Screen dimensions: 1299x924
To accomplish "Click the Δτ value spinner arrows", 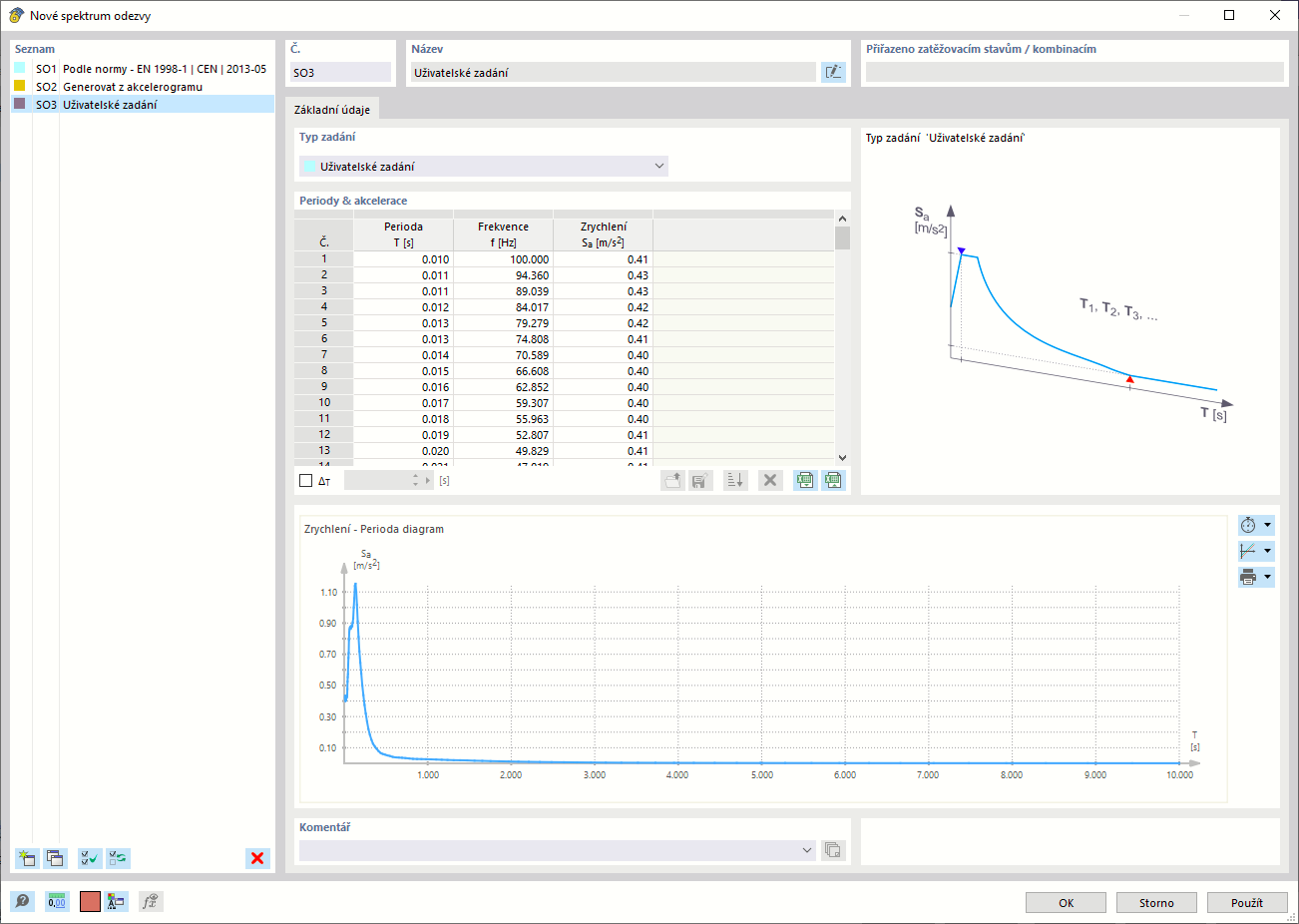I will point(416,480).
